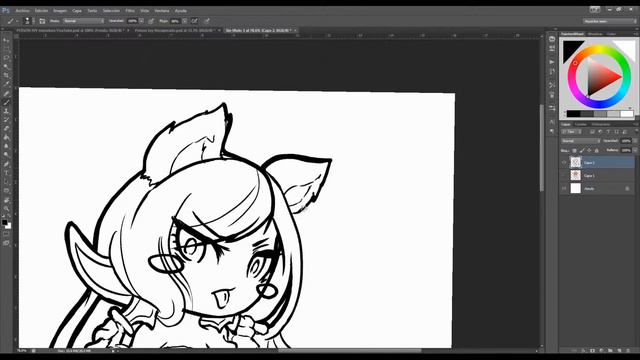Toggle visibility of the selected top layer
640x360 pixels.
coord(564,162)
